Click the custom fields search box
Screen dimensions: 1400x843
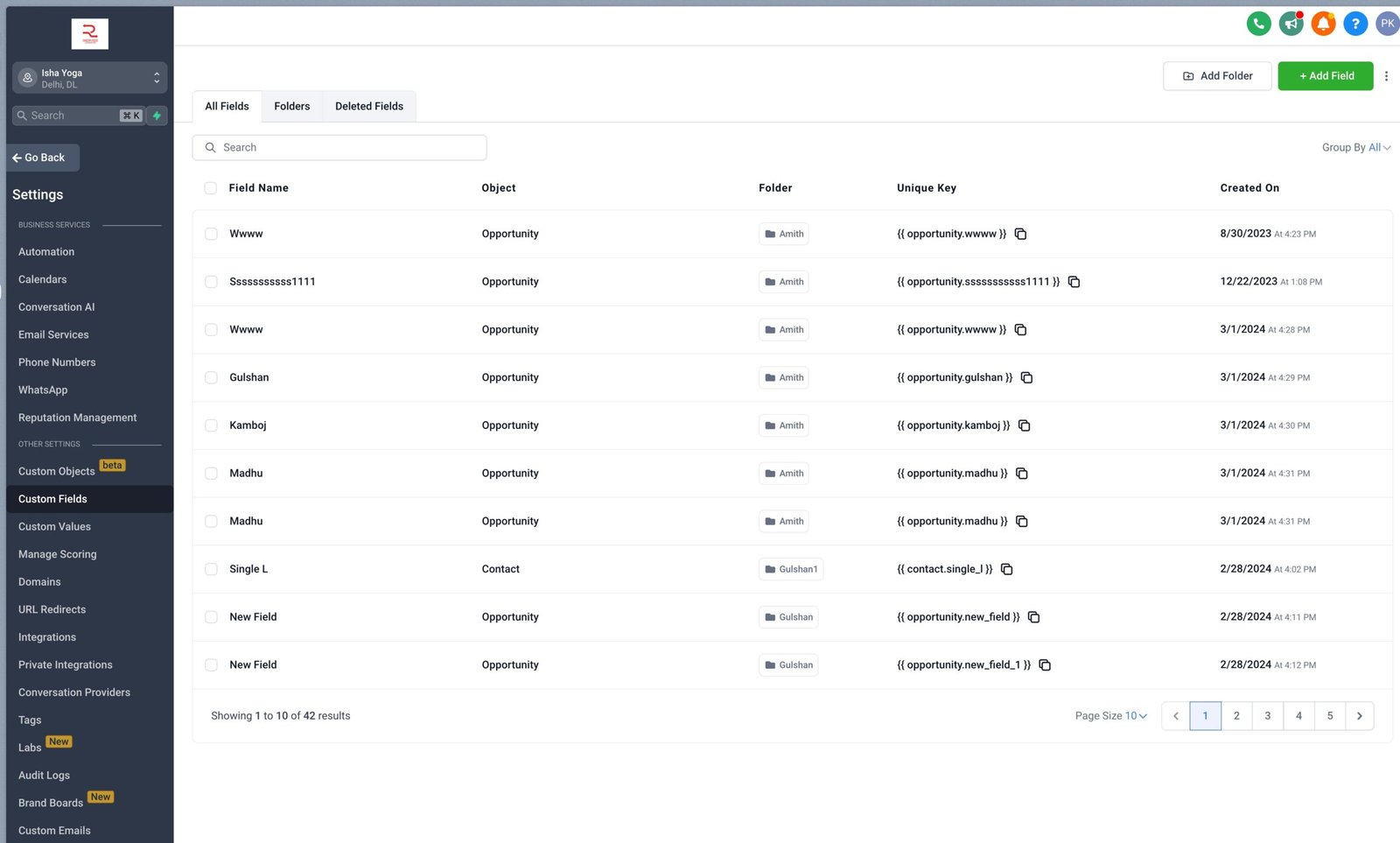[x=339, y=147]
